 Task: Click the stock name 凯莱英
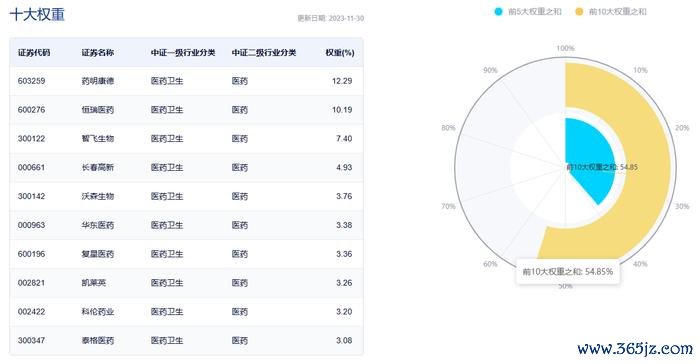click(x=93, y=283)
